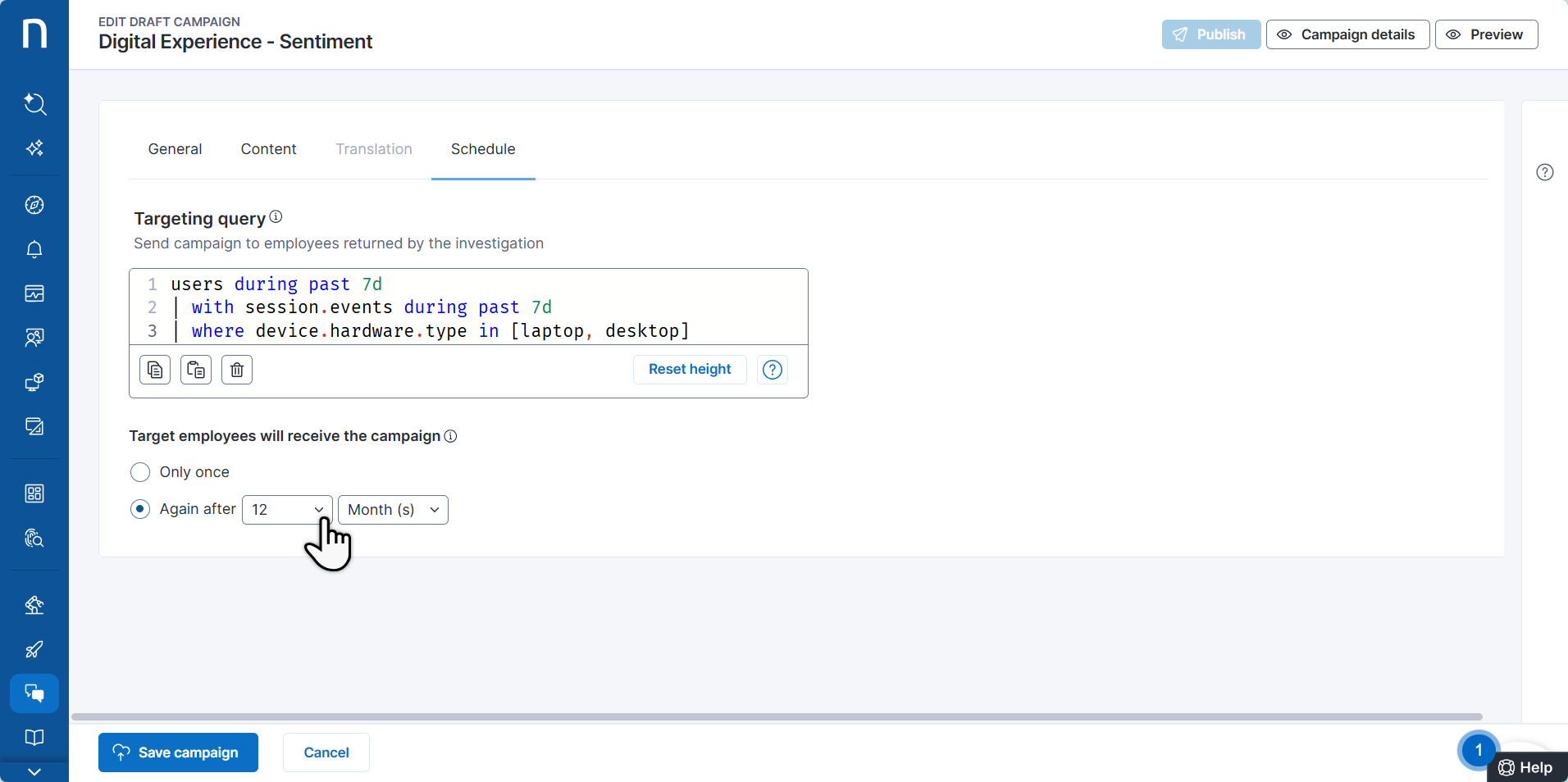The width and height of the screenshot is (1568, 782).
Task: Open query help question mark icon
Action: point(772,370)
